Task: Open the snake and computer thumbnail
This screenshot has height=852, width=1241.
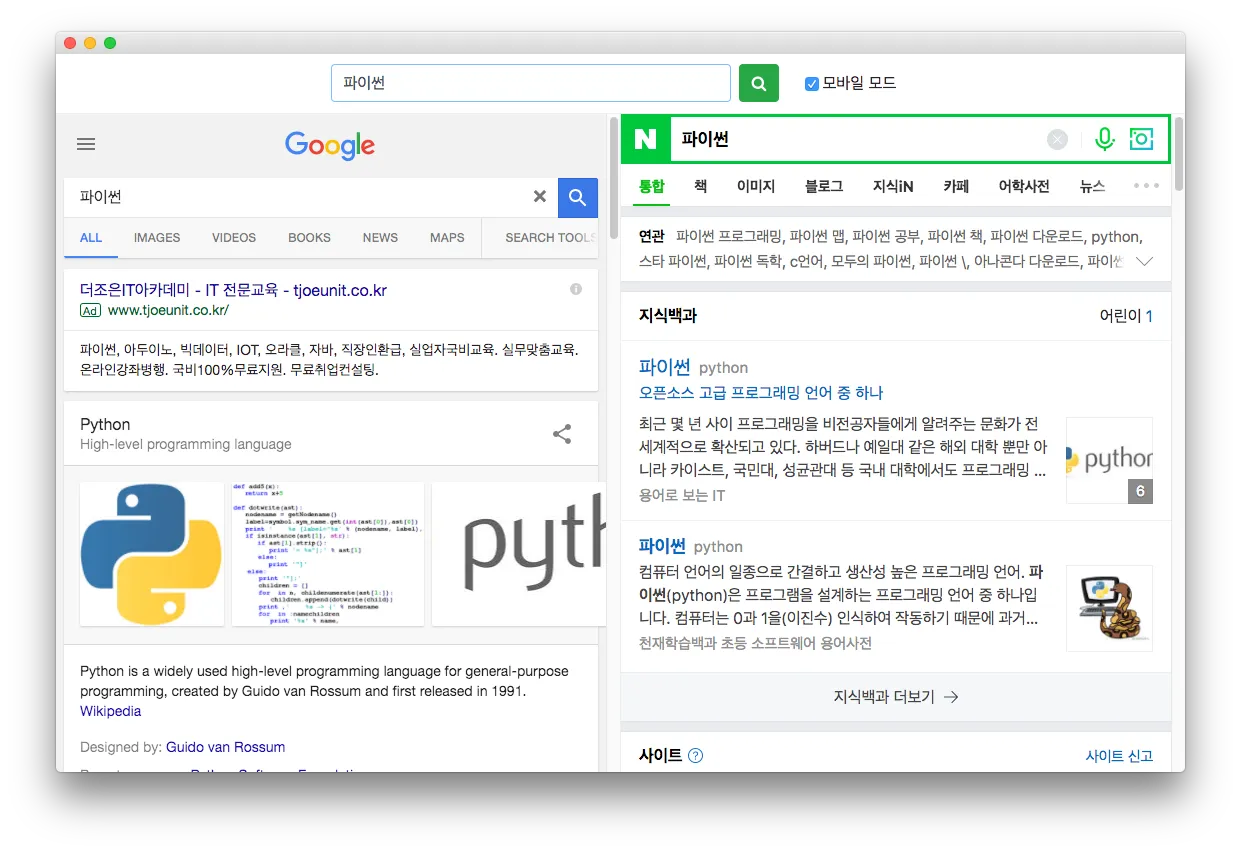Action: point(1109,608)
